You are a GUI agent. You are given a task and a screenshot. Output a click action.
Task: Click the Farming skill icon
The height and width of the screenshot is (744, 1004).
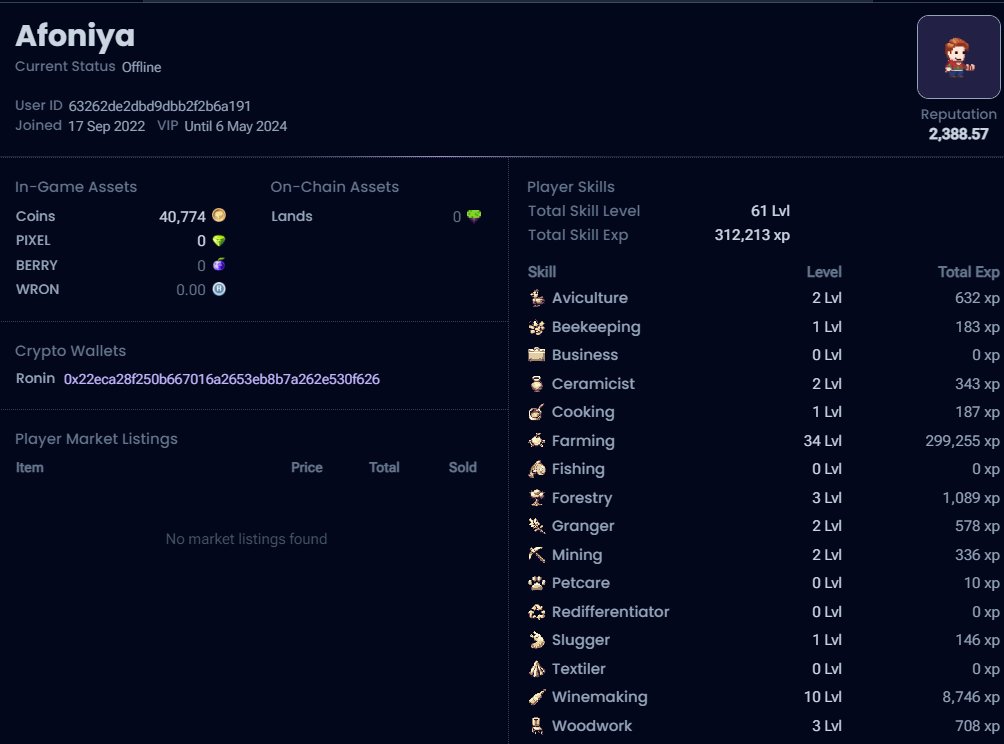coord(537,441)
